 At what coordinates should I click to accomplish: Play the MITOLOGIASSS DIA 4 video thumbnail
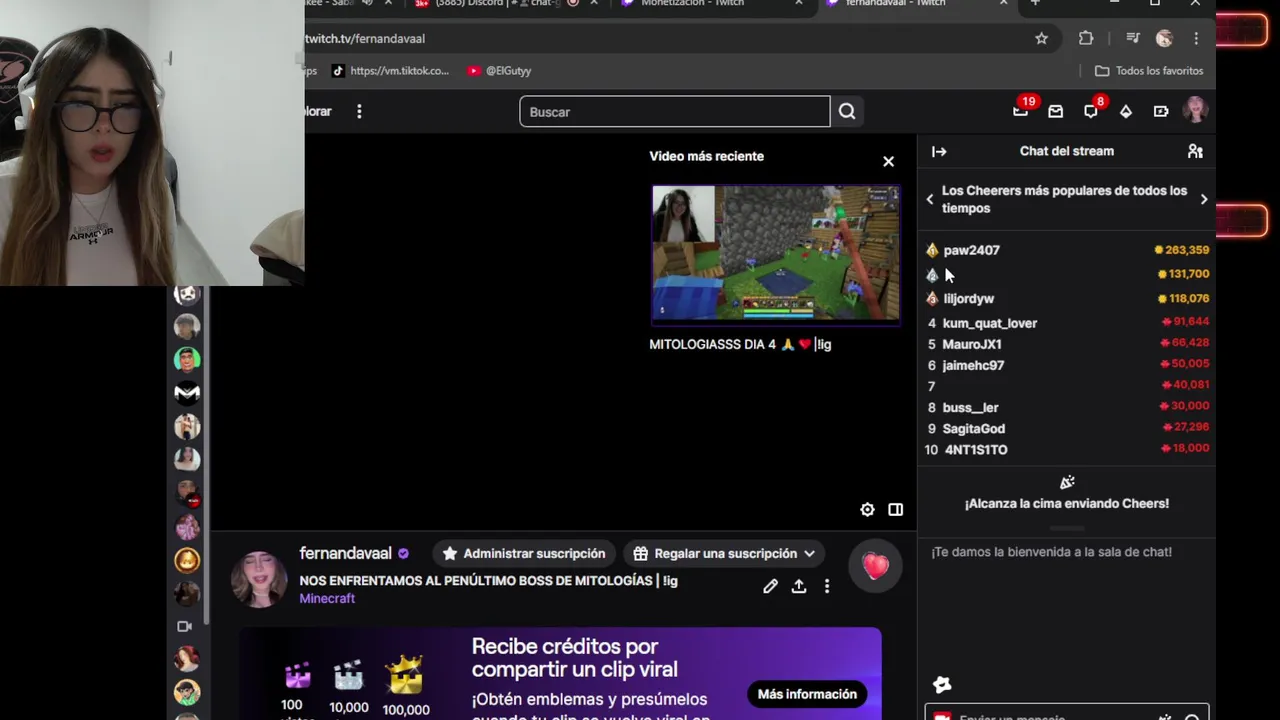pos(775,253)
